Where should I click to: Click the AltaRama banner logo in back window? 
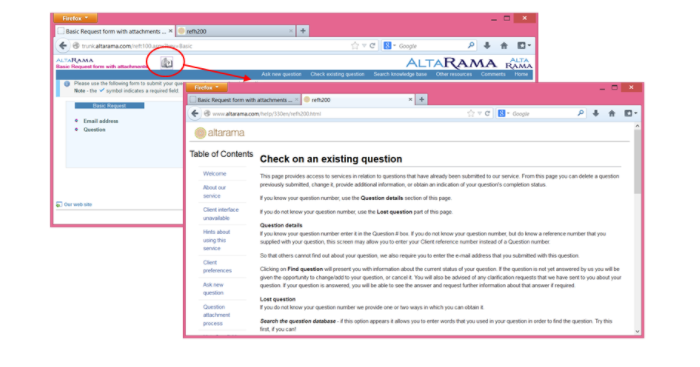coord(451,63)
